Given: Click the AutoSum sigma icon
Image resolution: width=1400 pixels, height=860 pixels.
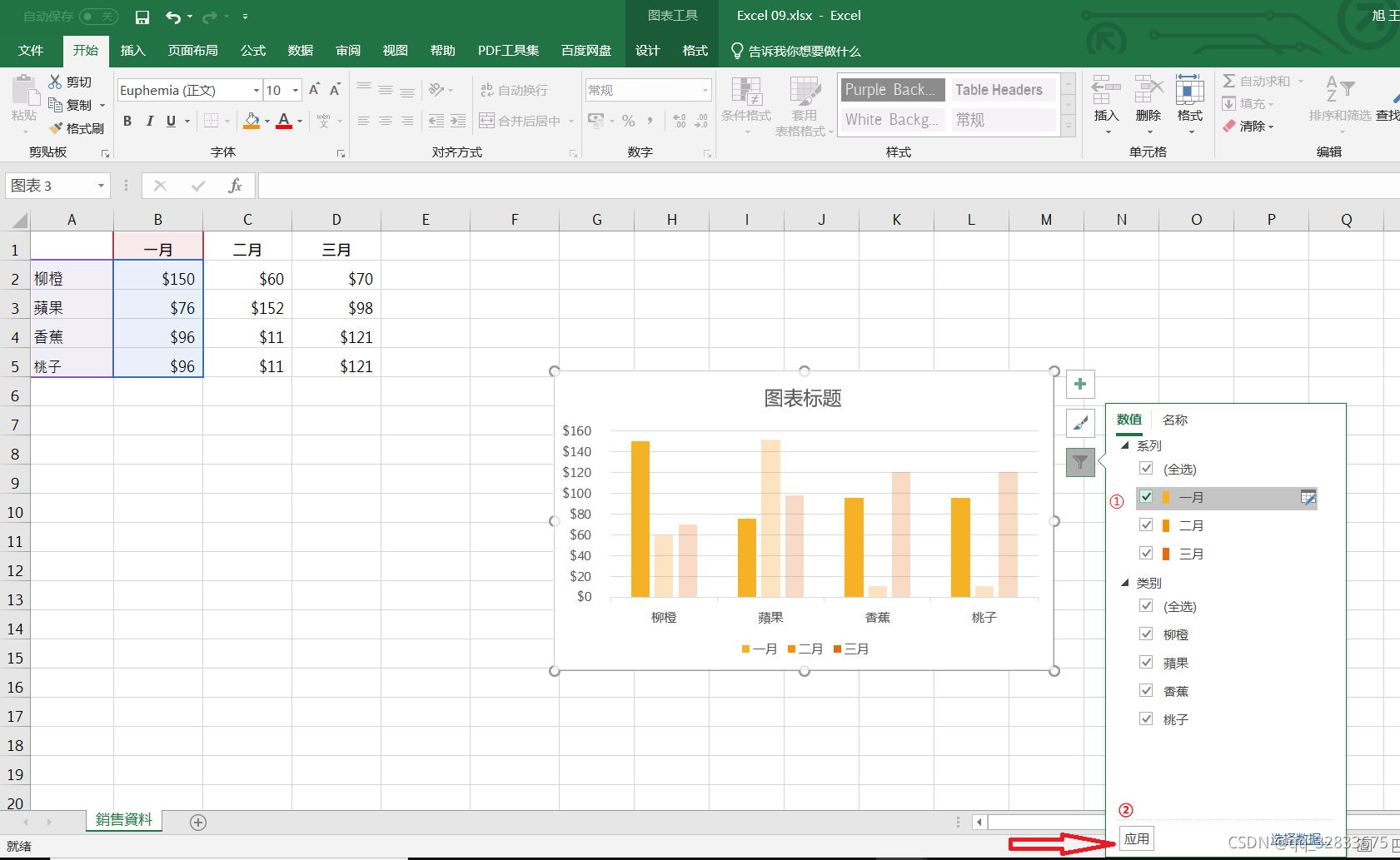Looking at the screenshot, I should coord(1229,81).
